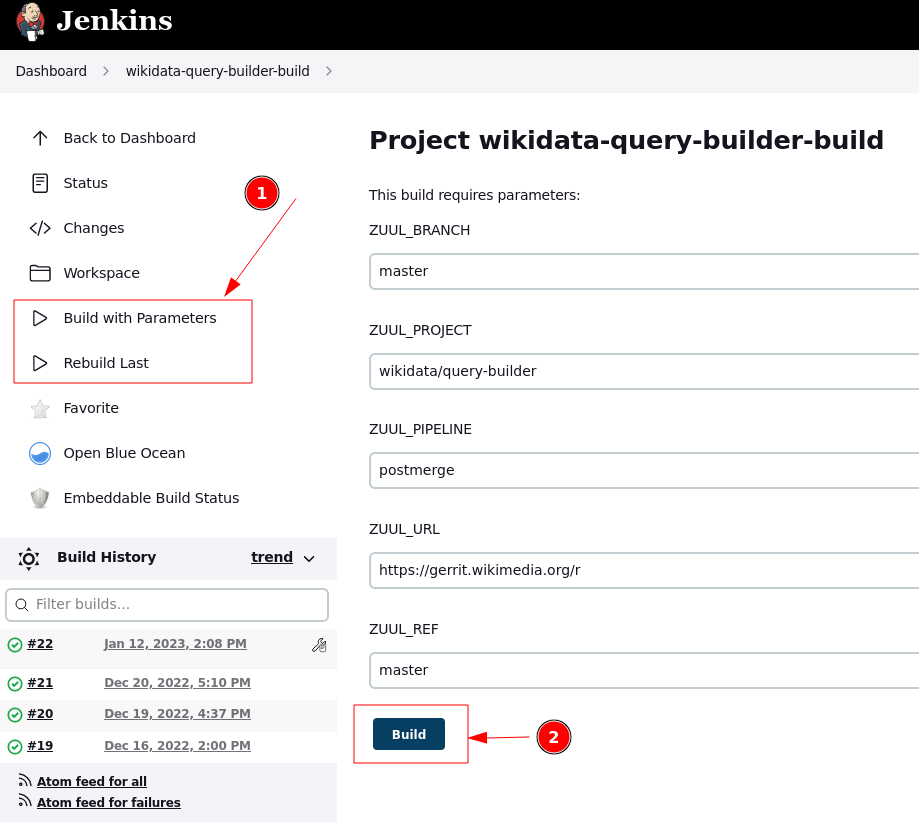Open Atom feed for failures

(x=108, y=803)
